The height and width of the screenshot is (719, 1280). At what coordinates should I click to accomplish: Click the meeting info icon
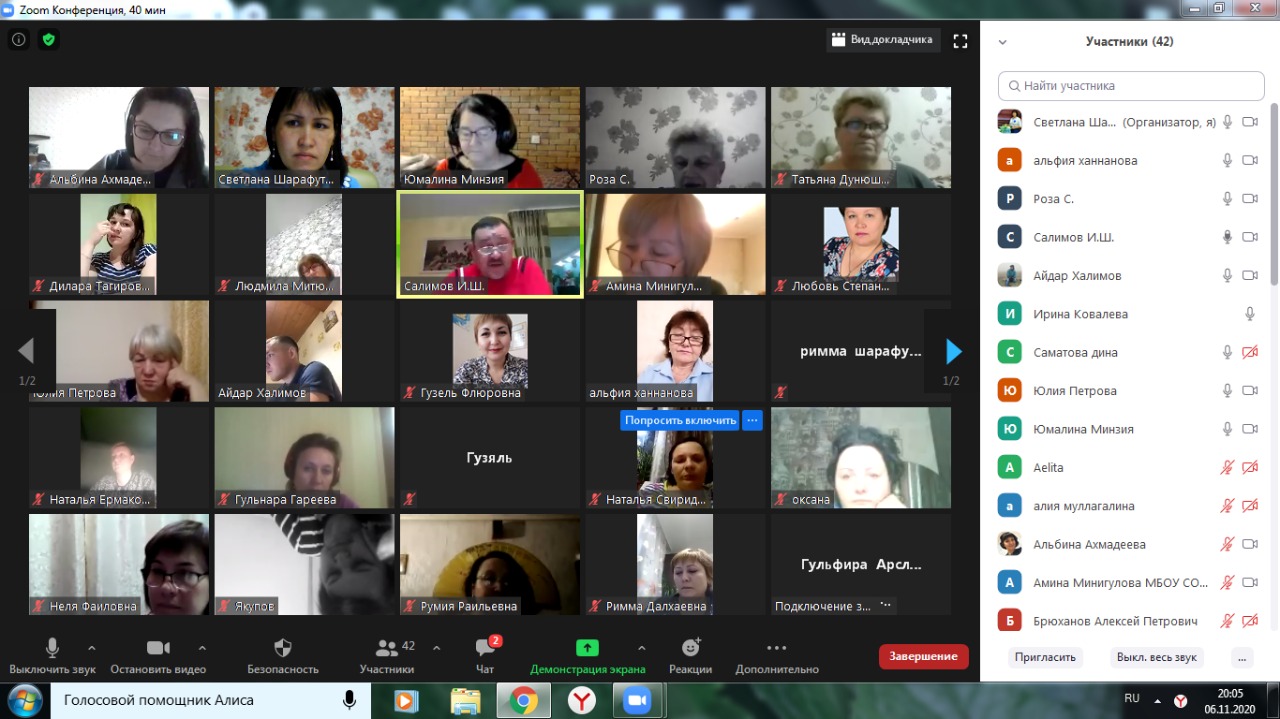(x=18, y=40)
